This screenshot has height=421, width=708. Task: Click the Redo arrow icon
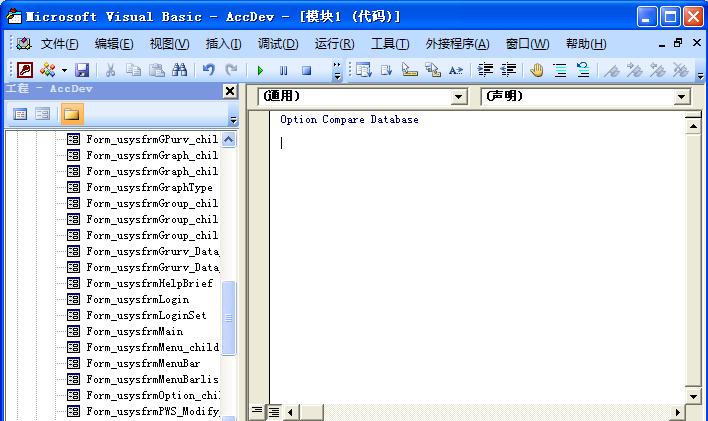point(231,70)
